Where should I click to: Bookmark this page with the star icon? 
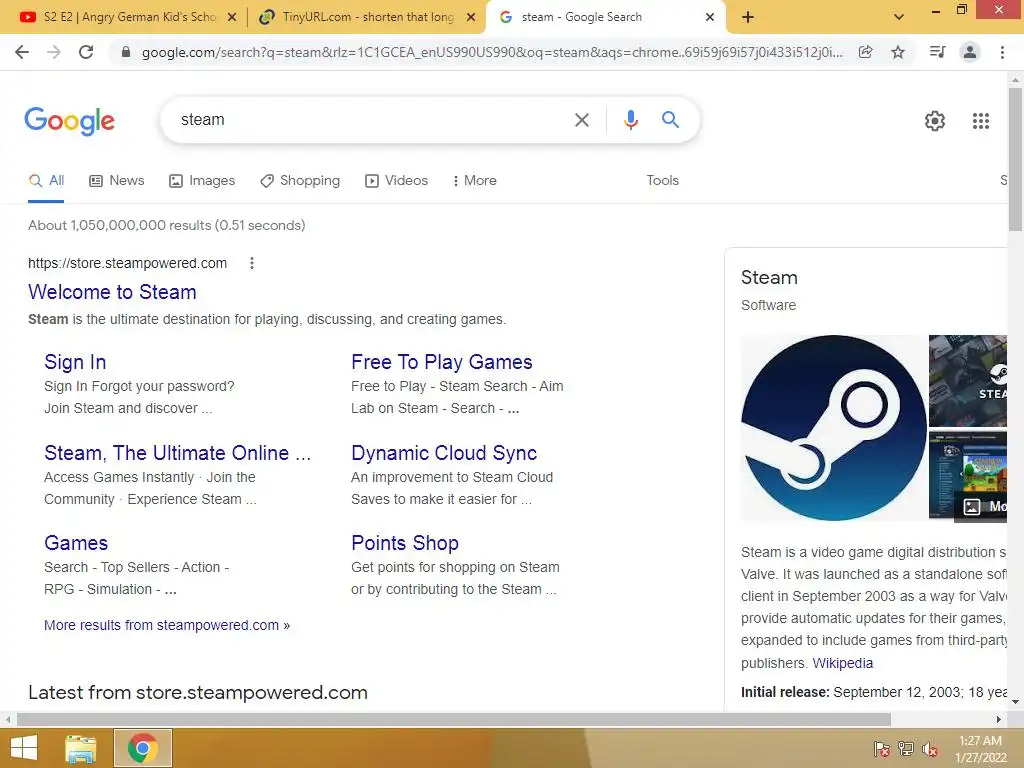point(898,52)
